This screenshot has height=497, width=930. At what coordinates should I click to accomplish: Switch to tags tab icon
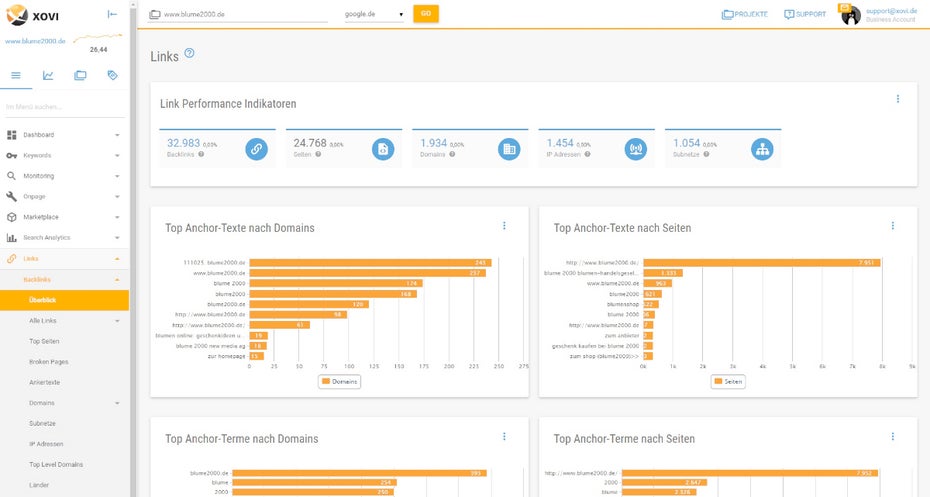pos(112,75)
